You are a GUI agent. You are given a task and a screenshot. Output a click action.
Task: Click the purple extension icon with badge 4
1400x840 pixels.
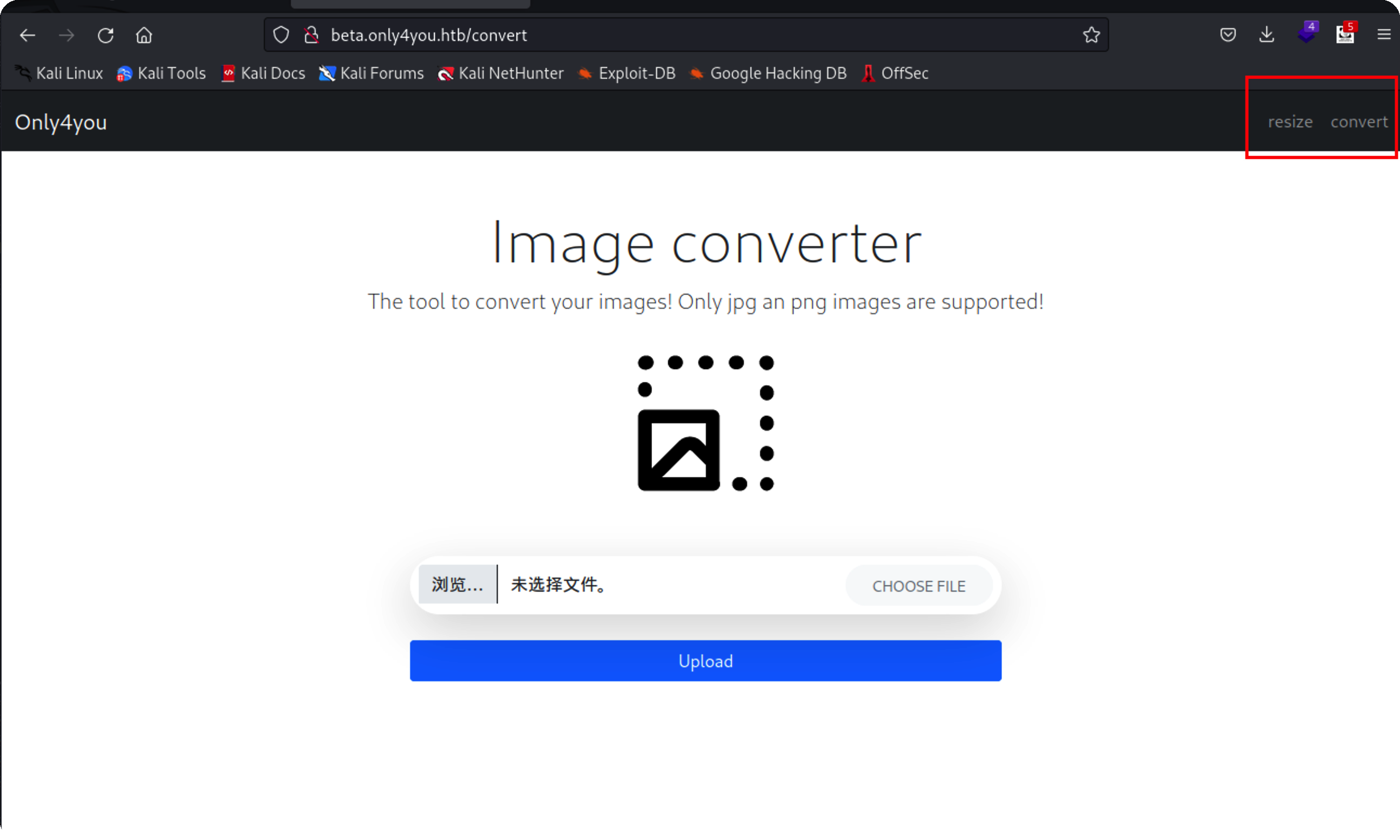1307,34
